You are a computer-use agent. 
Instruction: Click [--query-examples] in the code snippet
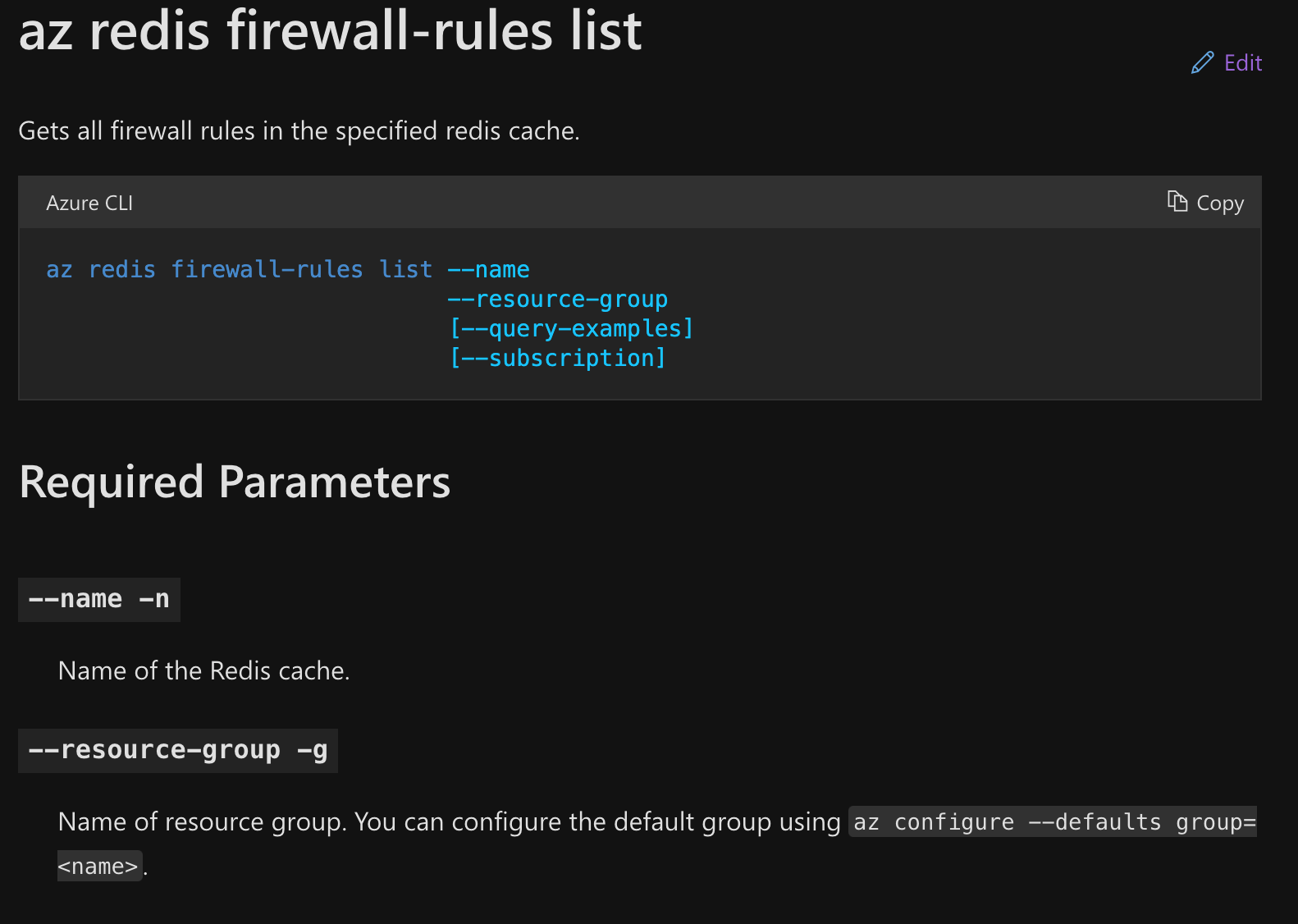tap(571, 329)
